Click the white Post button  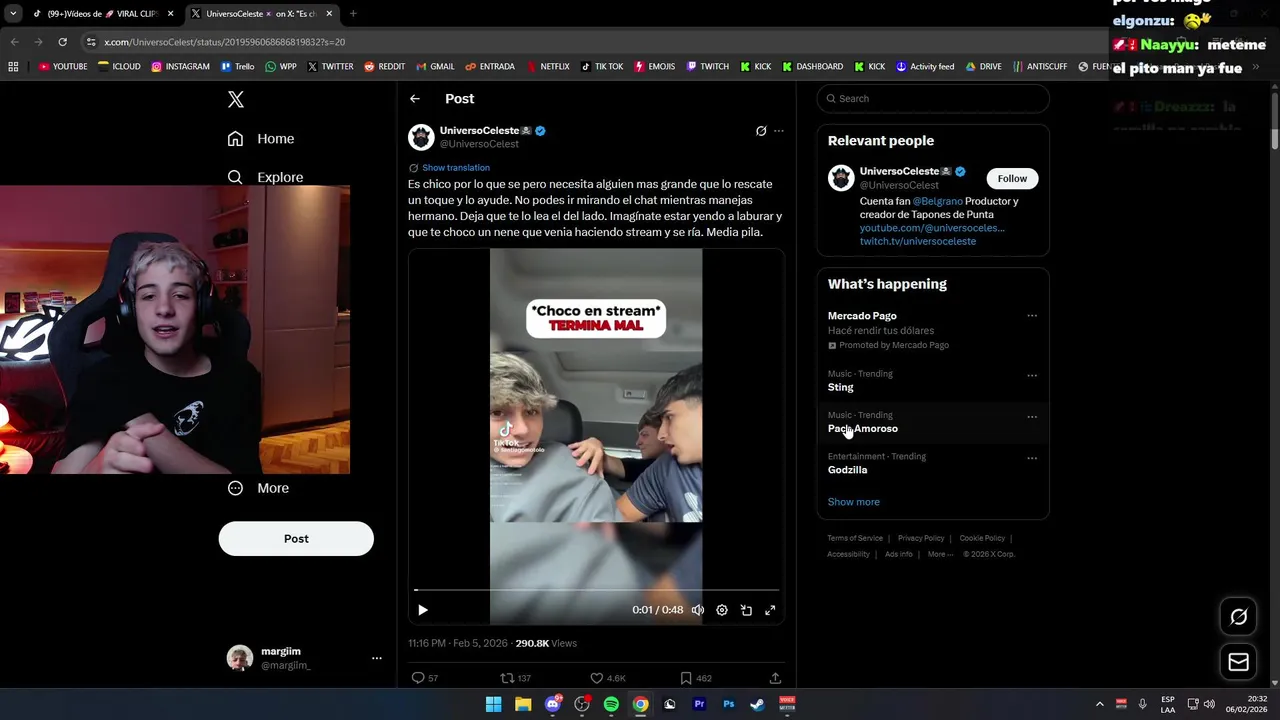pyautogui.click(x=296, y=539)
